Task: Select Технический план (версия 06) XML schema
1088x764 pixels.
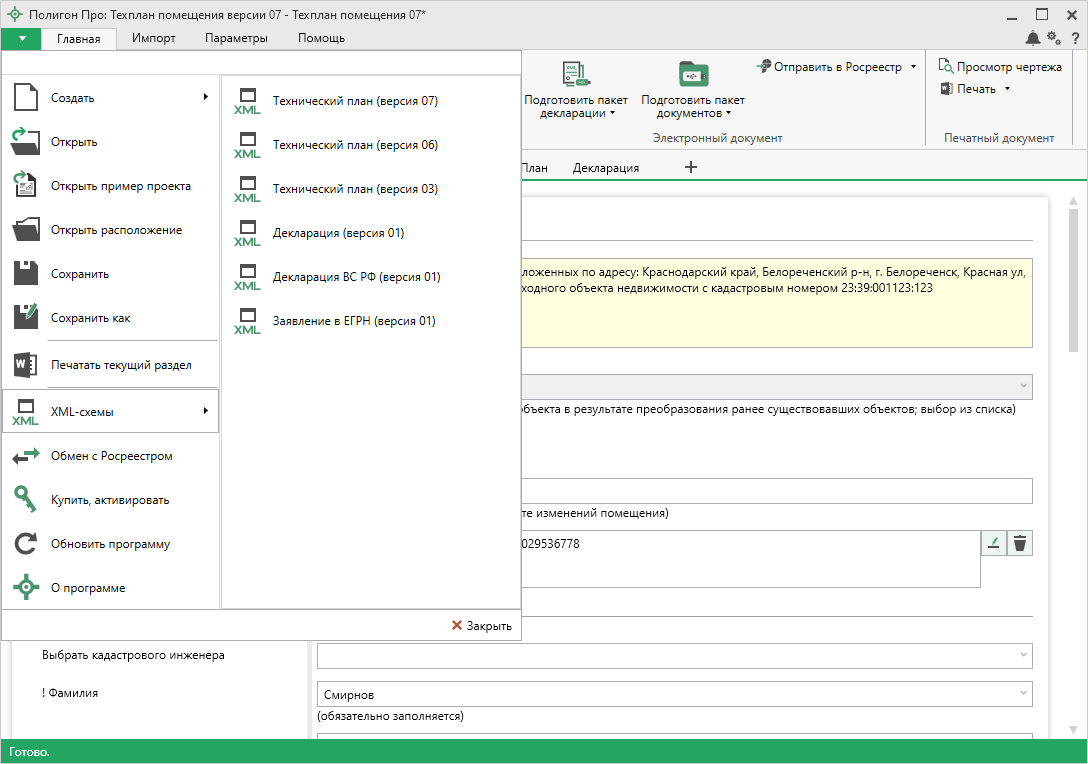Action: click(x=355, y=145)
